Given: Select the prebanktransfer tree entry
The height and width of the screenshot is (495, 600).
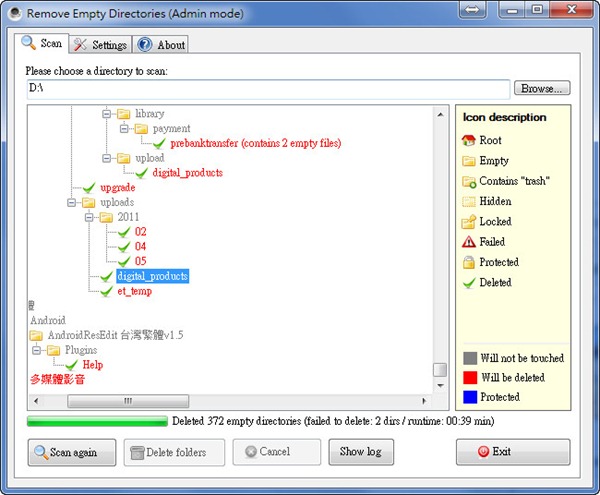Looking at the screenshot, I should [x=256, y=143].
